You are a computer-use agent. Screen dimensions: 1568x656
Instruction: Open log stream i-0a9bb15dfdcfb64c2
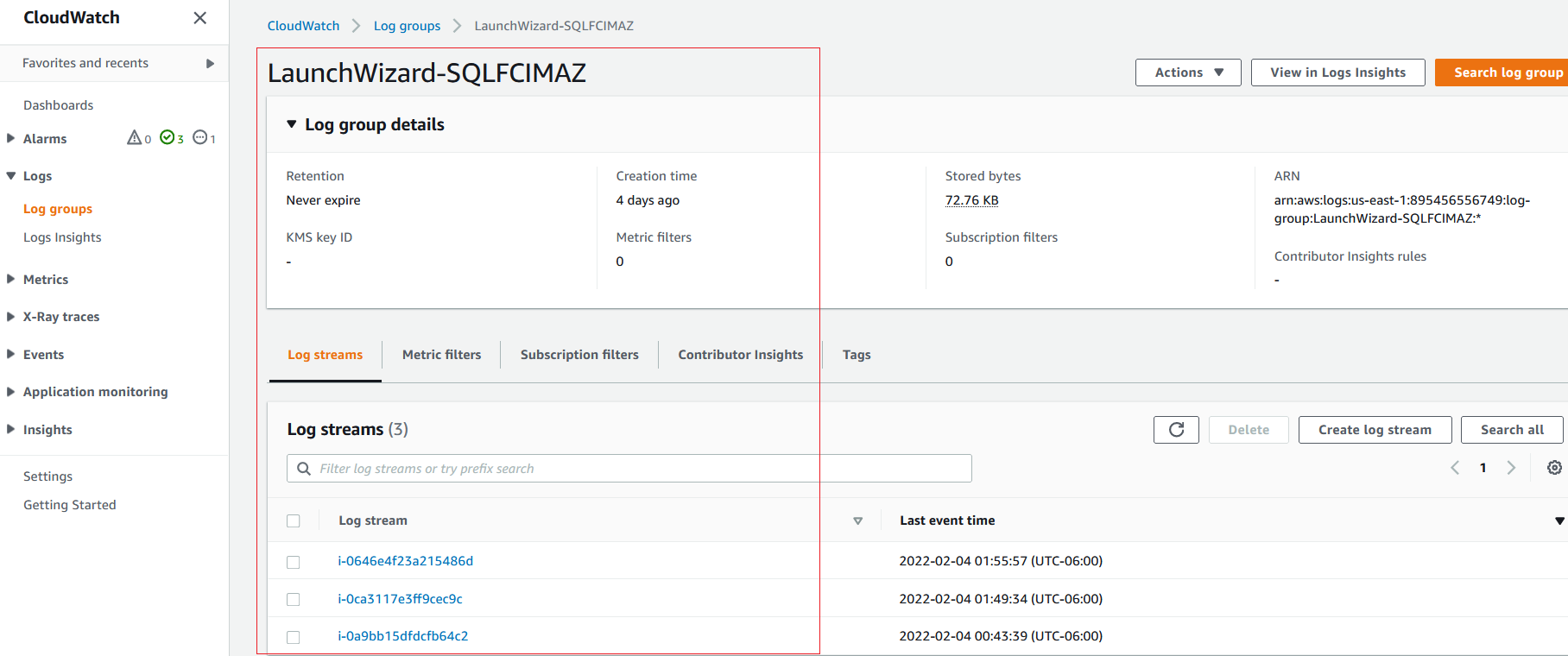click(x=402, y=636)
